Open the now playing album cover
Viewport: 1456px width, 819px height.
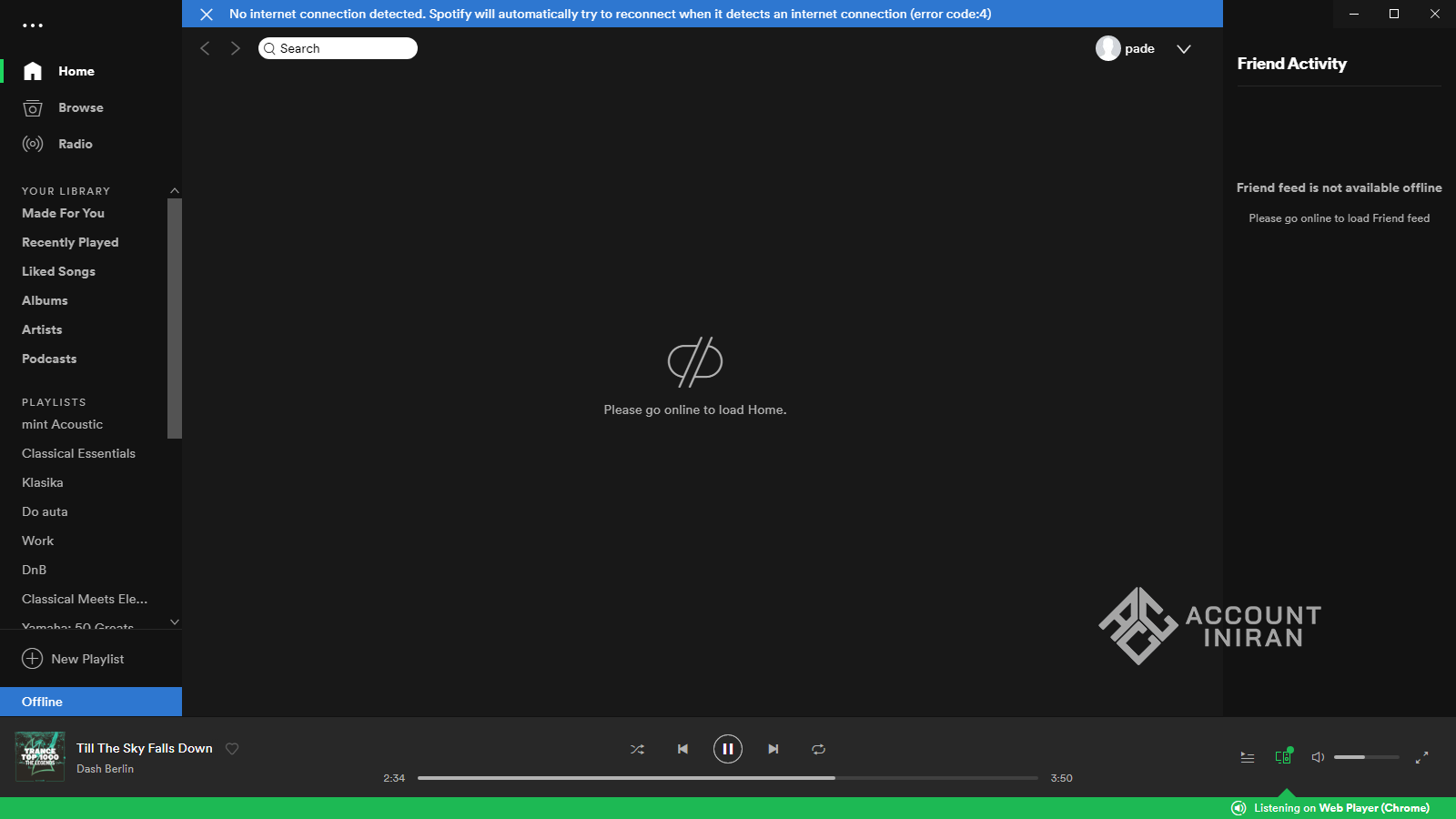pos(40,757)
